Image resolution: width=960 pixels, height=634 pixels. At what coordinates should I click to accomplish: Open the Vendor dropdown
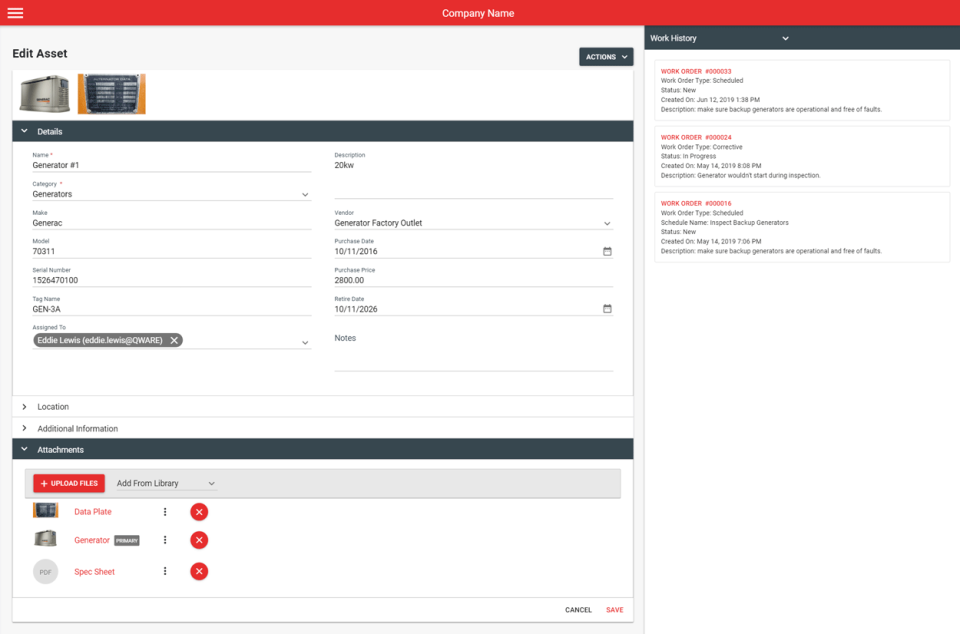coord(607,222)
